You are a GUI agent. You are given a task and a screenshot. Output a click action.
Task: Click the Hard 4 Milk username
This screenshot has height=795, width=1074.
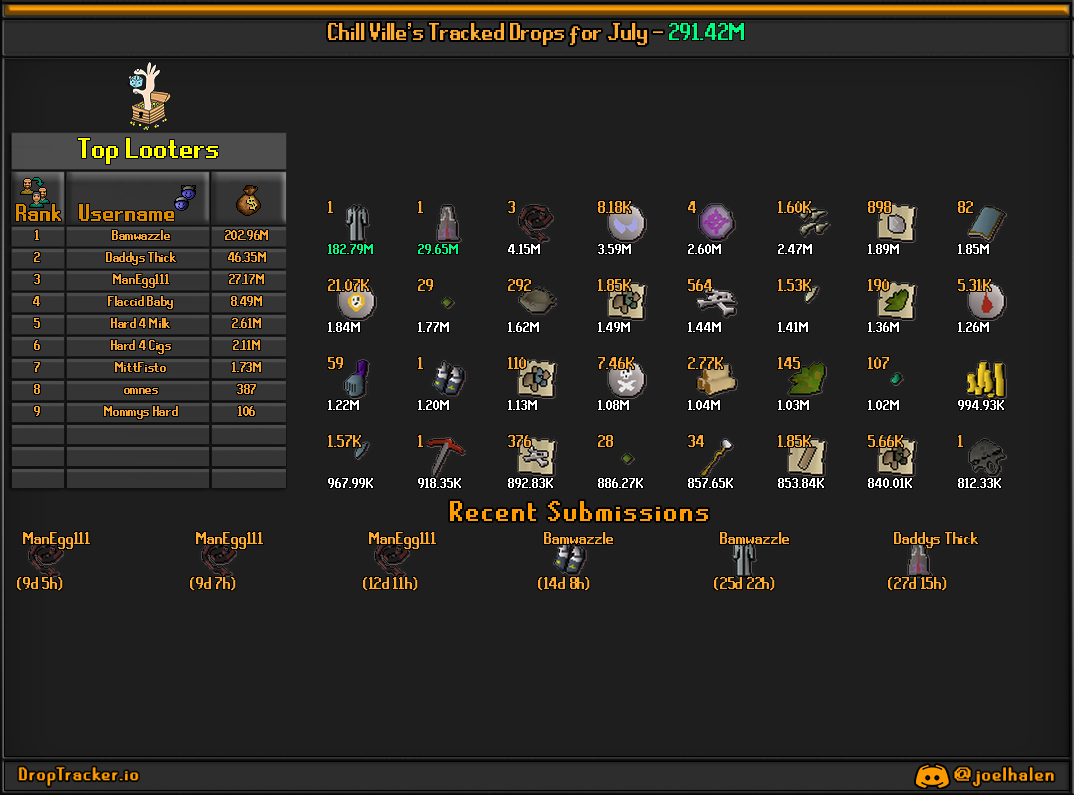click(x=140, y=323)
